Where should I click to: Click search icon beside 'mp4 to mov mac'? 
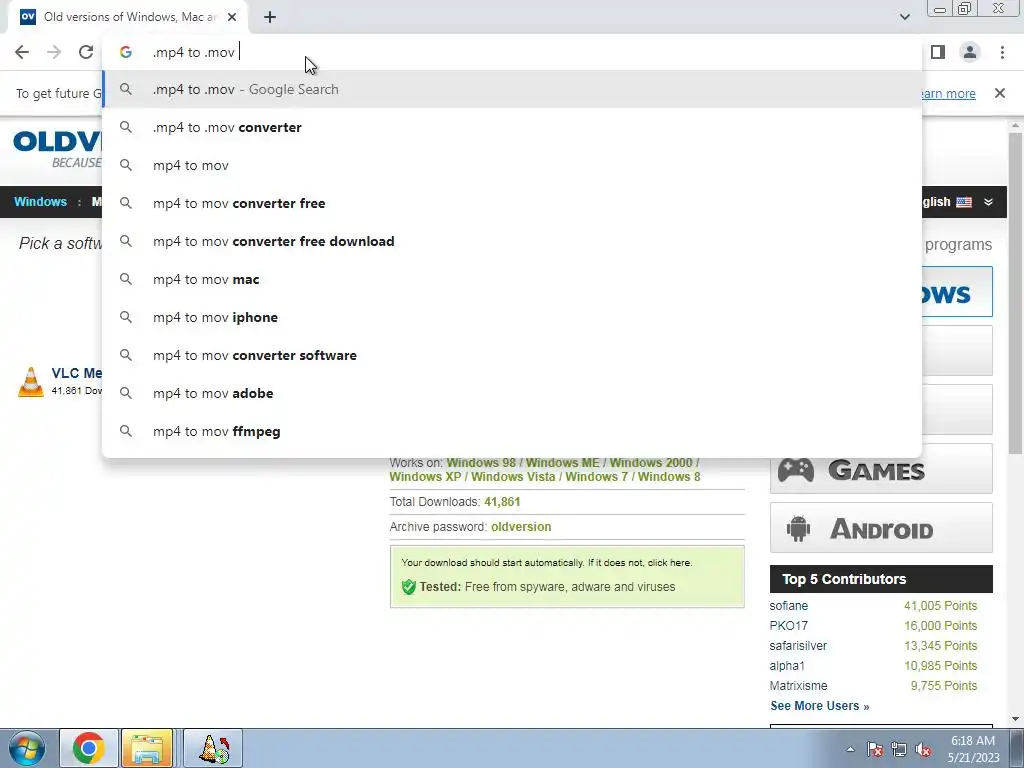(x=125, y=279)
